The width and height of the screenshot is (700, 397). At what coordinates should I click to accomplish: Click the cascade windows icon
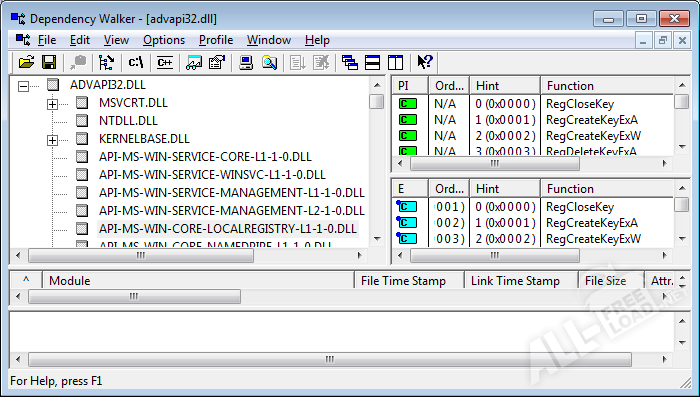coord(349,62)
